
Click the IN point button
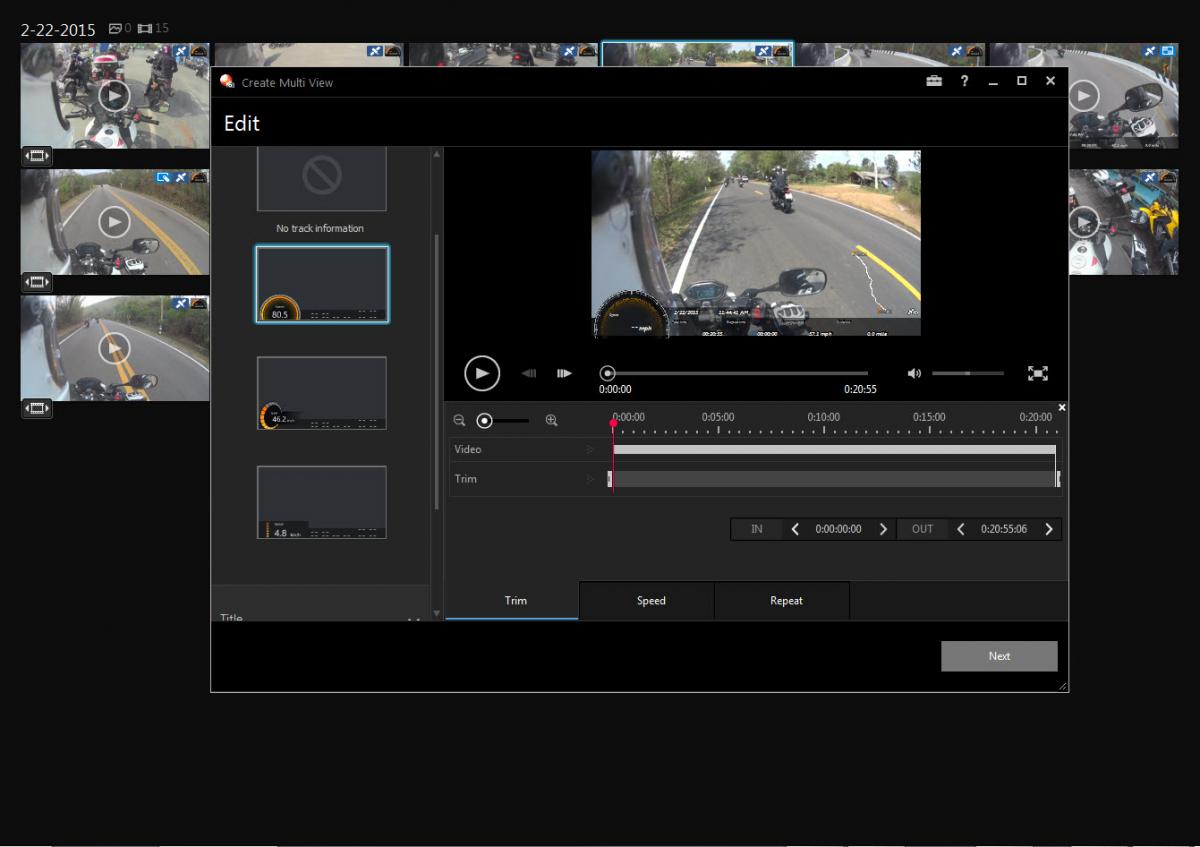pyautogui.click(x=757, y=529)
